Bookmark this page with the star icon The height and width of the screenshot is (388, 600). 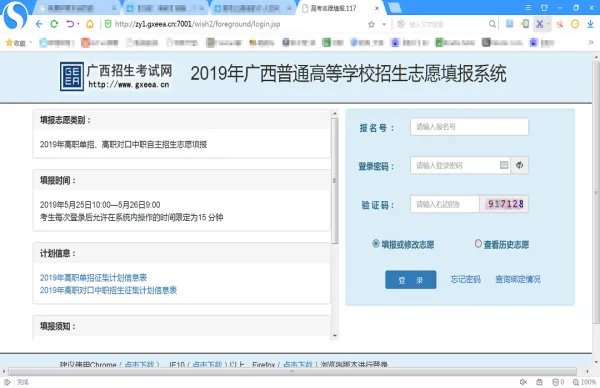(371, 24)
